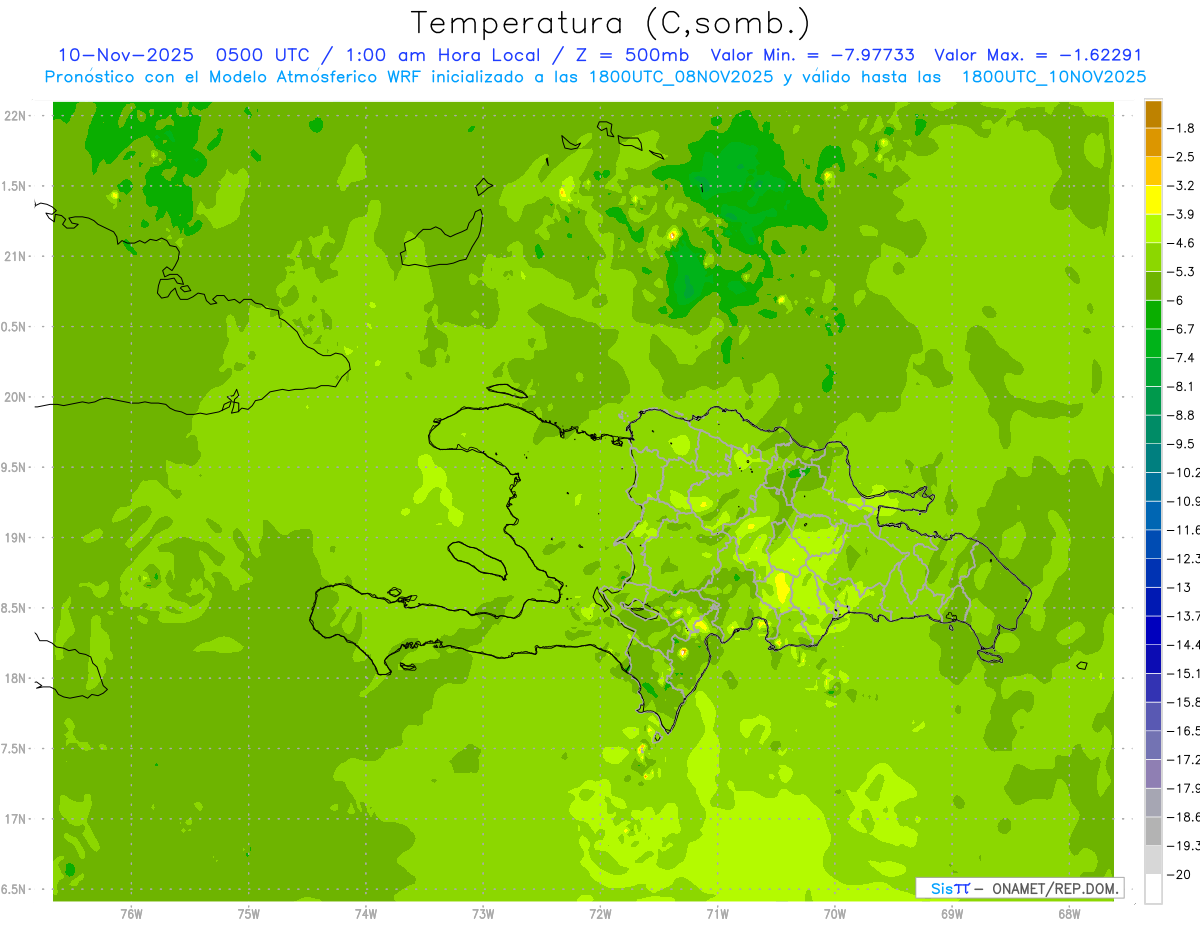Click the dark orange swatch above -1.8
The width and height of the screenshot is (1200, 927).
click(x=1153, y=114)
